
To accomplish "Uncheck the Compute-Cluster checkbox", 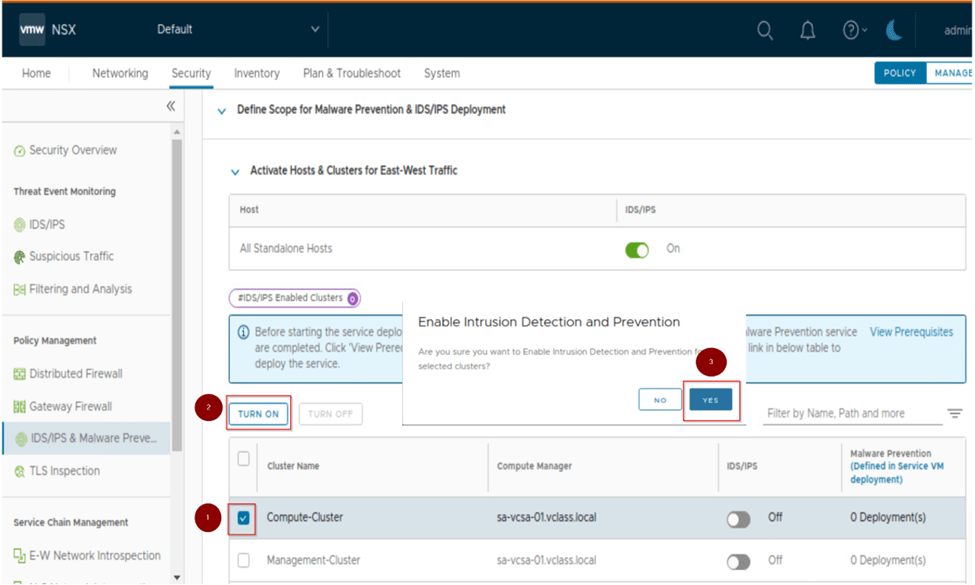I will point(244,518).
